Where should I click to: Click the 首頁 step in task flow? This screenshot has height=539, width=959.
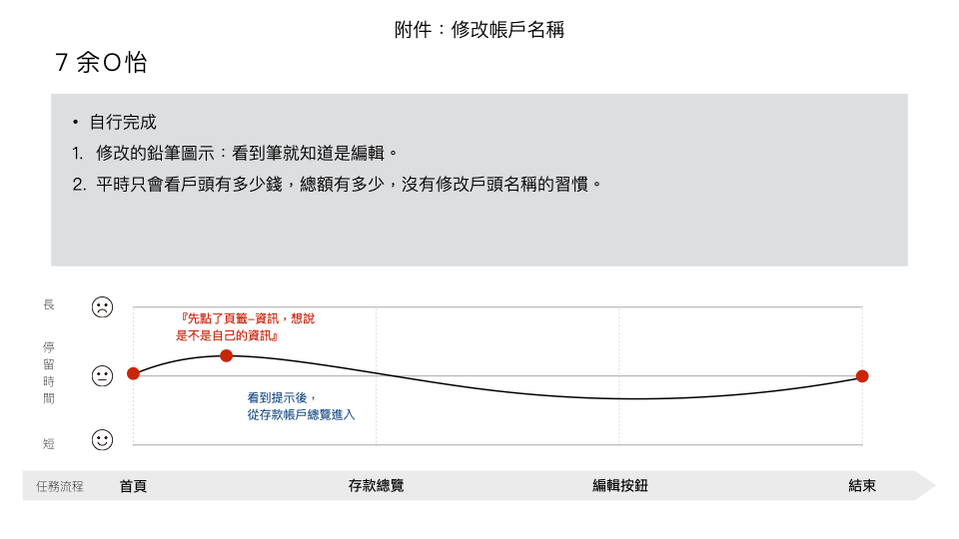[x=133, y=486]
